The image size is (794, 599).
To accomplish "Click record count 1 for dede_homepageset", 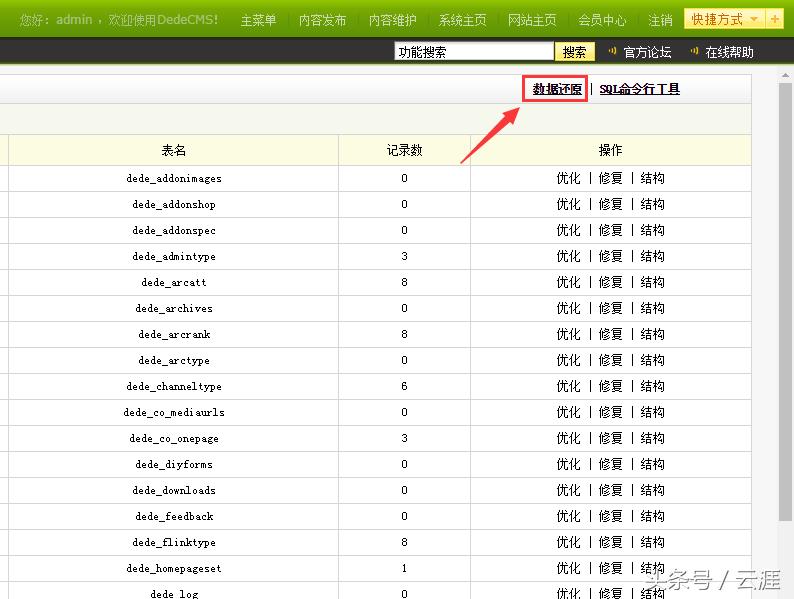I will click(404, 568).
